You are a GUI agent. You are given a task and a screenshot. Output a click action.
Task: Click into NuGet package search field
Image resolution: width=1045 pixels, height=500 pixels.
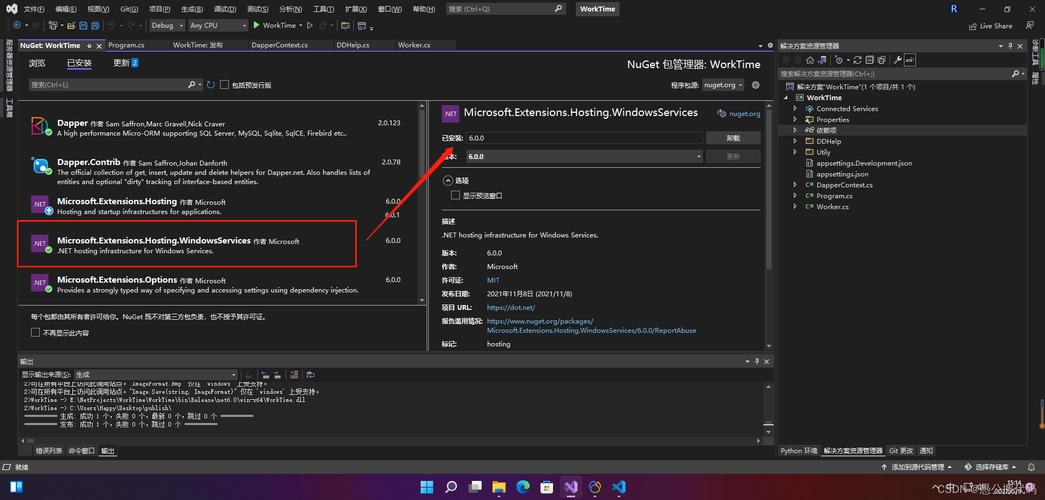tap(108, 85)
